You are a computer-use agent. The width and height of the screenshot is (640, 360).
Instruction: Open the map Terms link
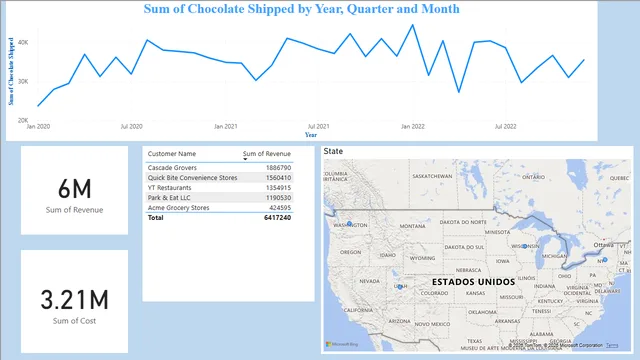[x=612, y=345]
